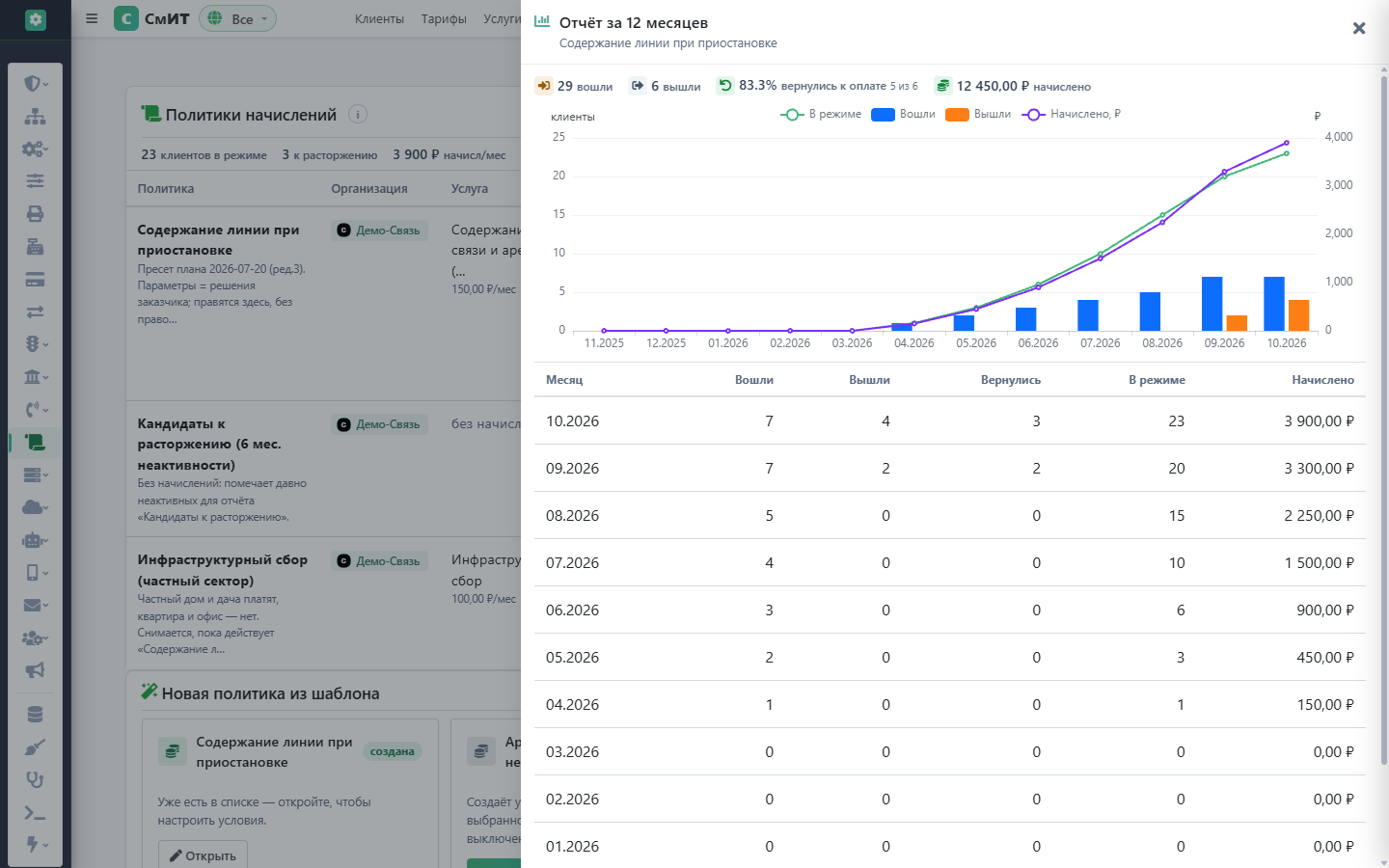Open the traffic light sidebar menu
Screen dimensions: 1389x868
(35, 344)
